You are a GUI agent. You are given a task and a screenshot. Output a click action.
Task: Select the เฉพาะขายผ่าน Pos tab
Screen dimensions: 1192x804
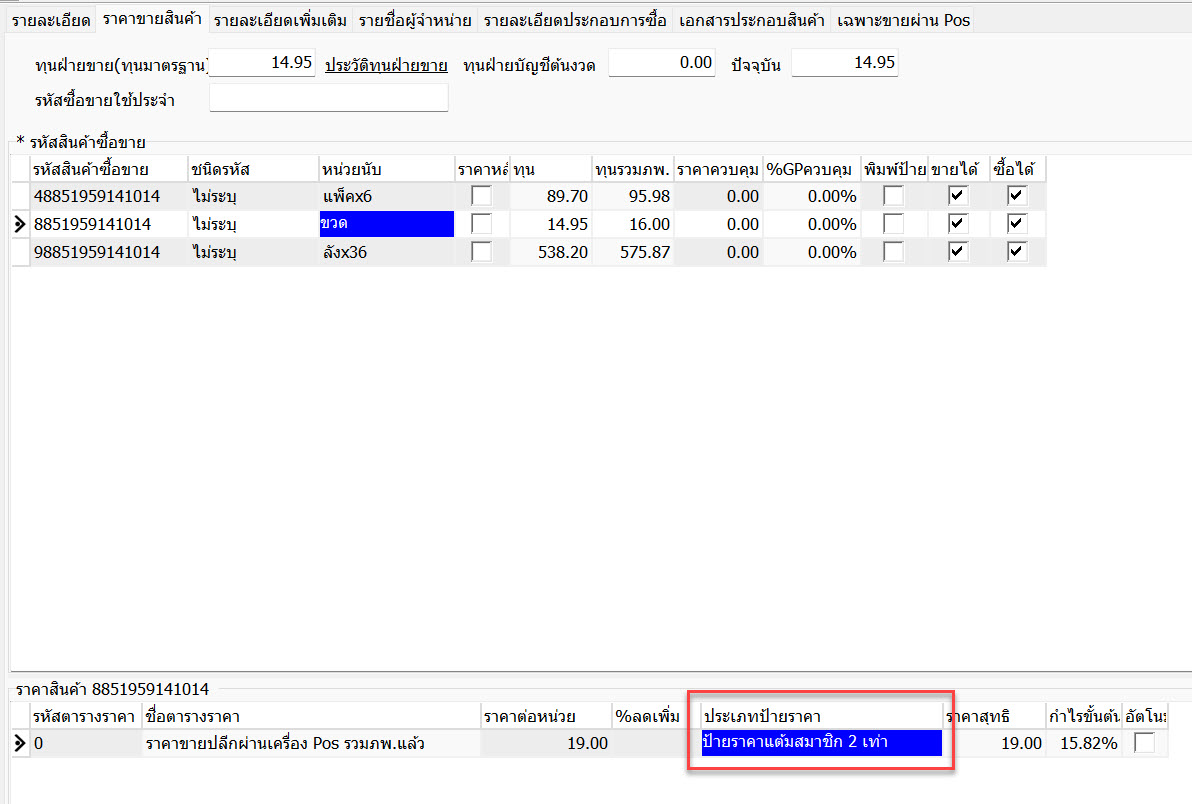(x=903, y=20)
